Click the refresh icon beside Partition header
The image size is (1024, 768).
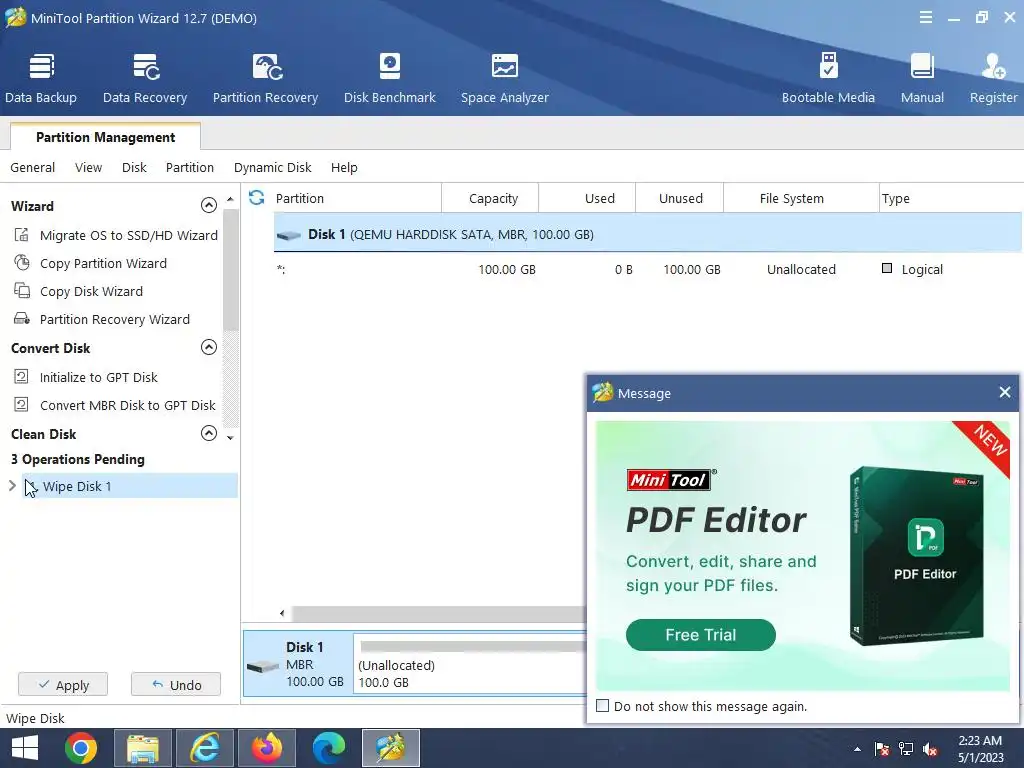click(257, 198)
